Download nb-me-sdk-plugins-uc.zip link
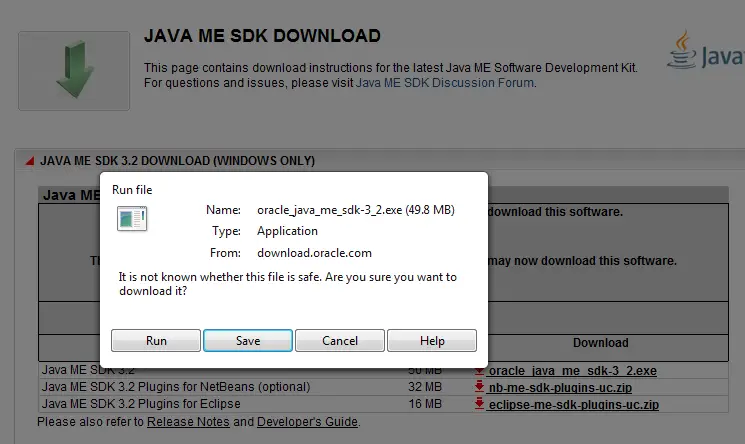 [560, 387]
